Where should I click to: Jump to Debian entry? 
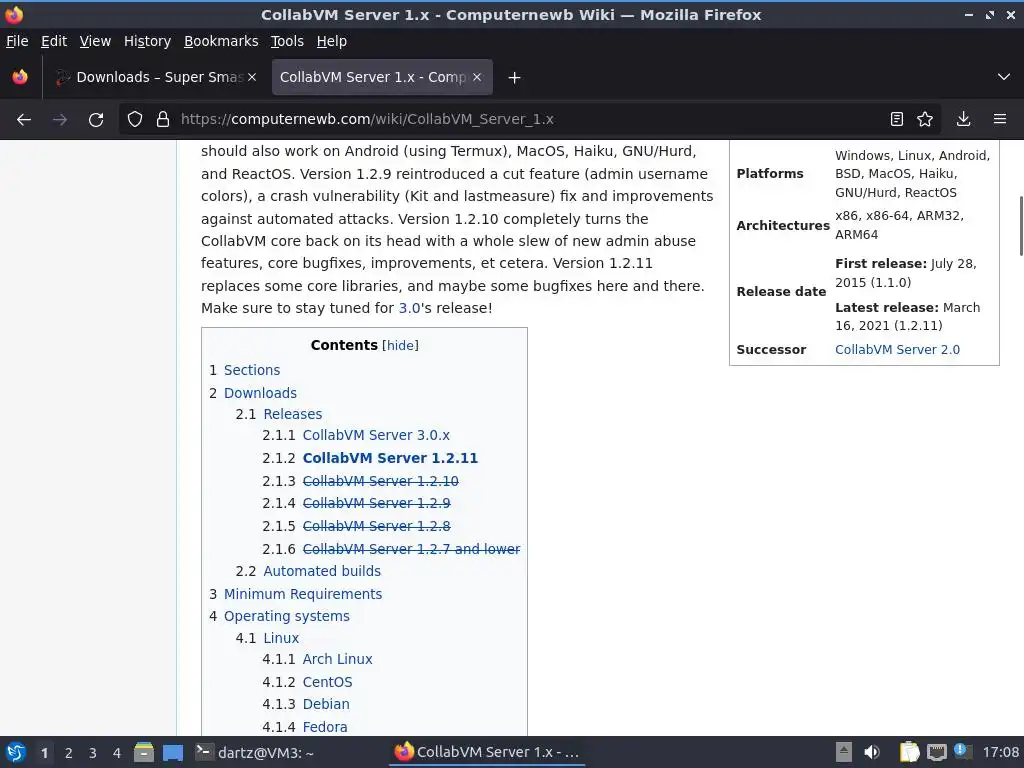[327, 704]
